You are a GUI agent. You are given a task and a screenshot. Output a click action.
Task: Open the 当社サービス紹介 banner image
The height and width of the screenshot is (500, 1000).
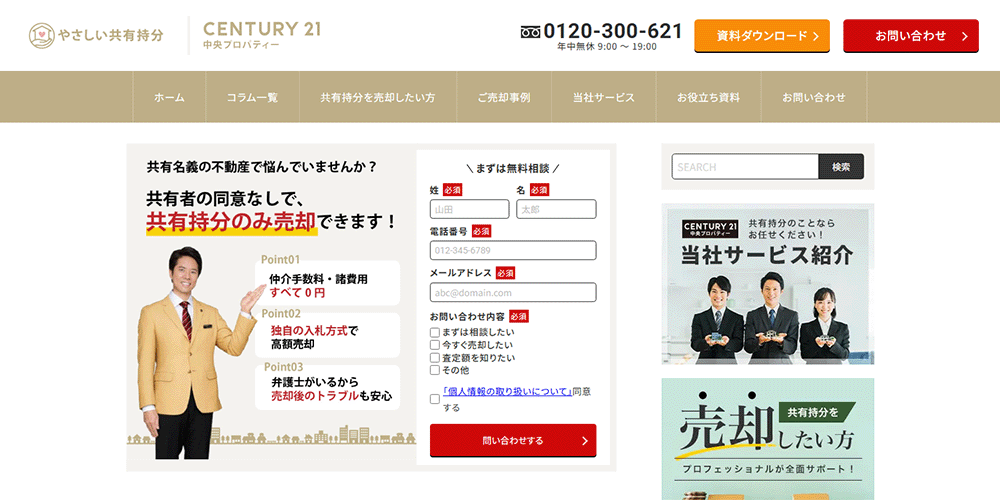pos(767,284)
